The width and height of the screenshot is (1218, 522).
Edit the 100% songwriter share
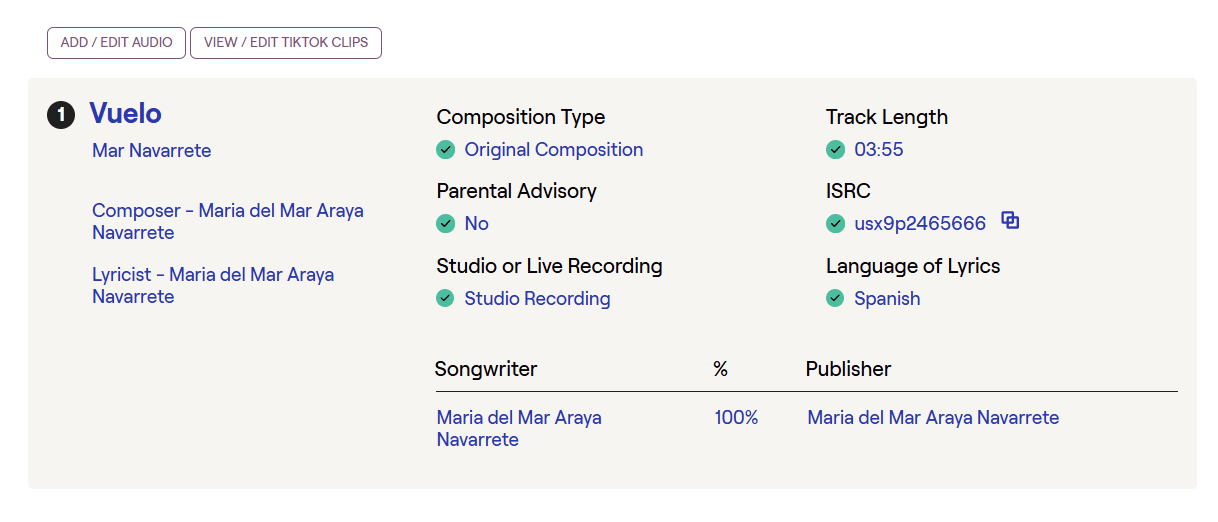click(x=736, y=418)
